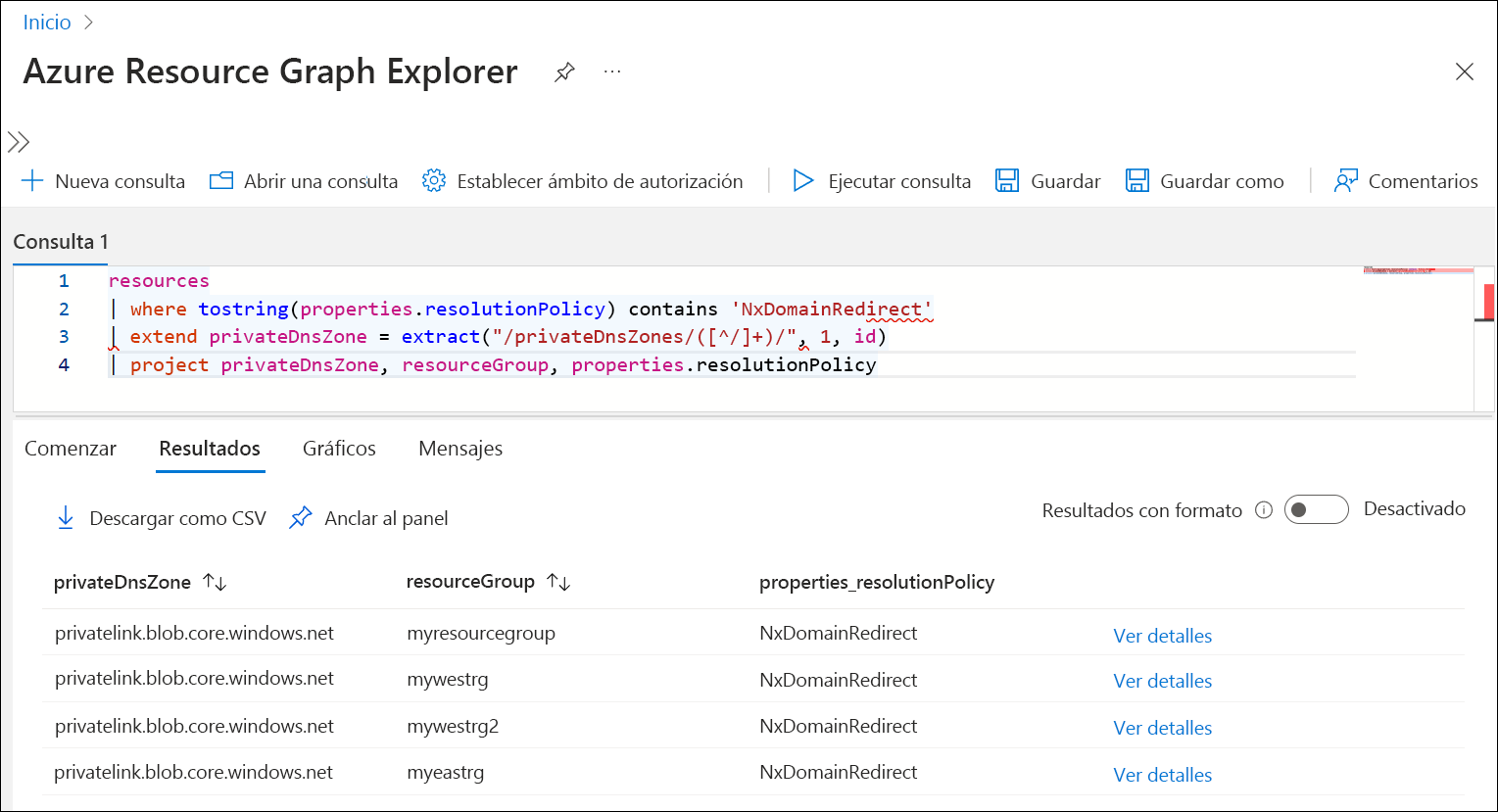Image resolution: width=1498 pixels, height=812 pixels.
Task: Select the Consulta 1 query tab
Action: pos(61,242)
